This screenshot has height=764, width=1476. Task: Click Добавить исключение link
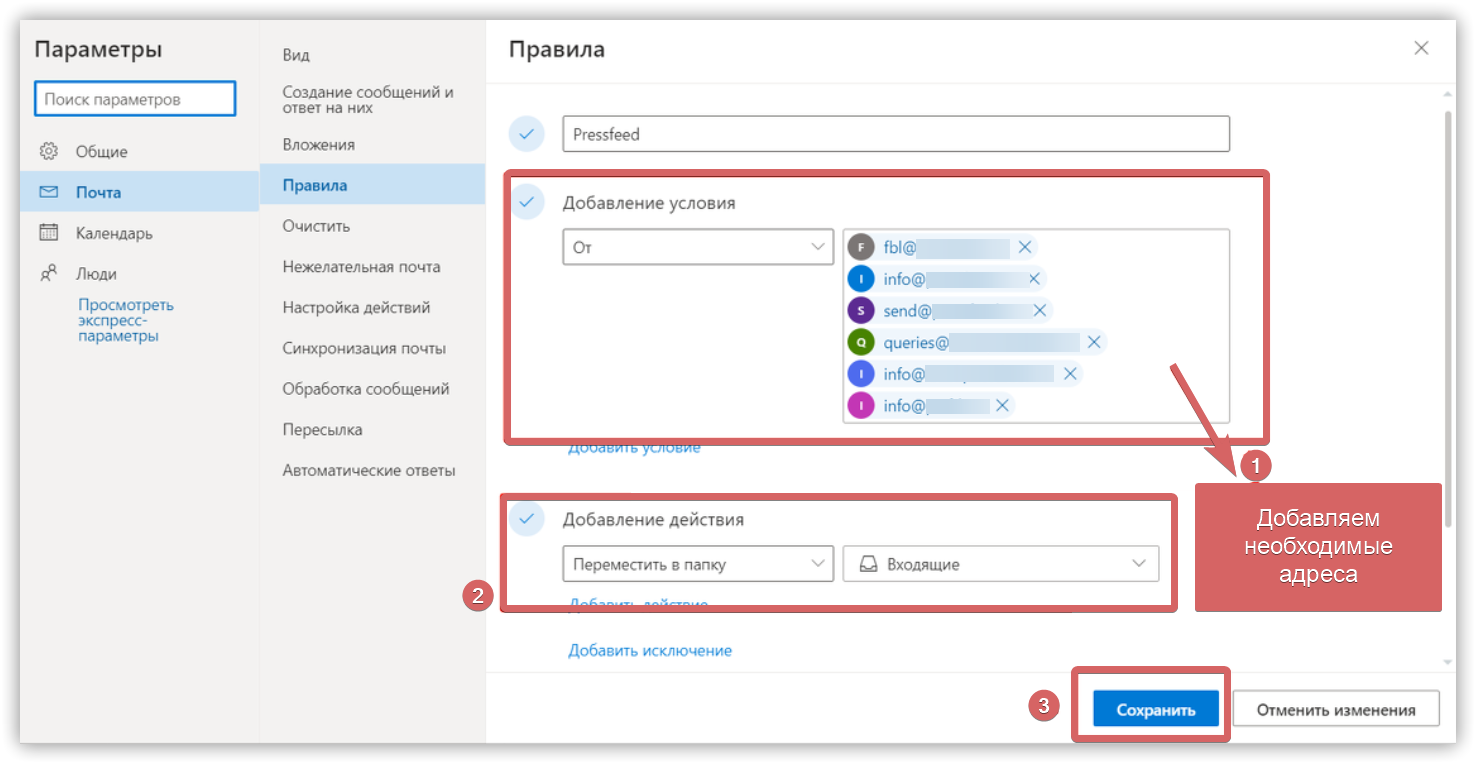coord(650,650)
